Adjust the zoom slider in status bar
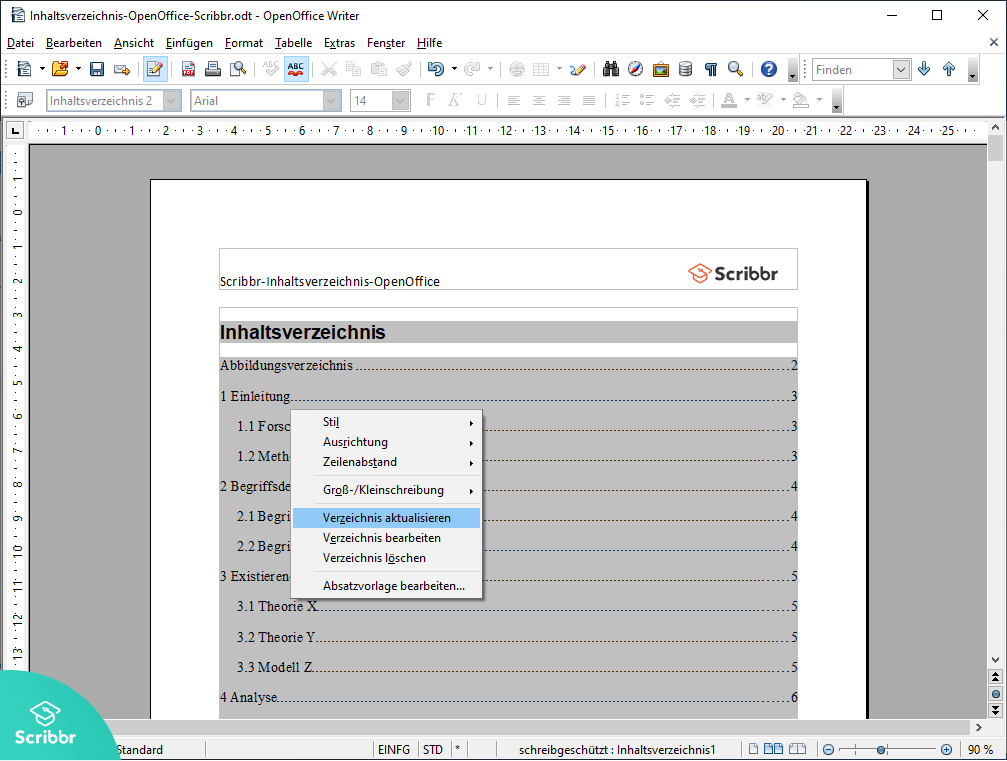Image resolution: width=1007 pixels, height=761 pixels. [881, 749]
